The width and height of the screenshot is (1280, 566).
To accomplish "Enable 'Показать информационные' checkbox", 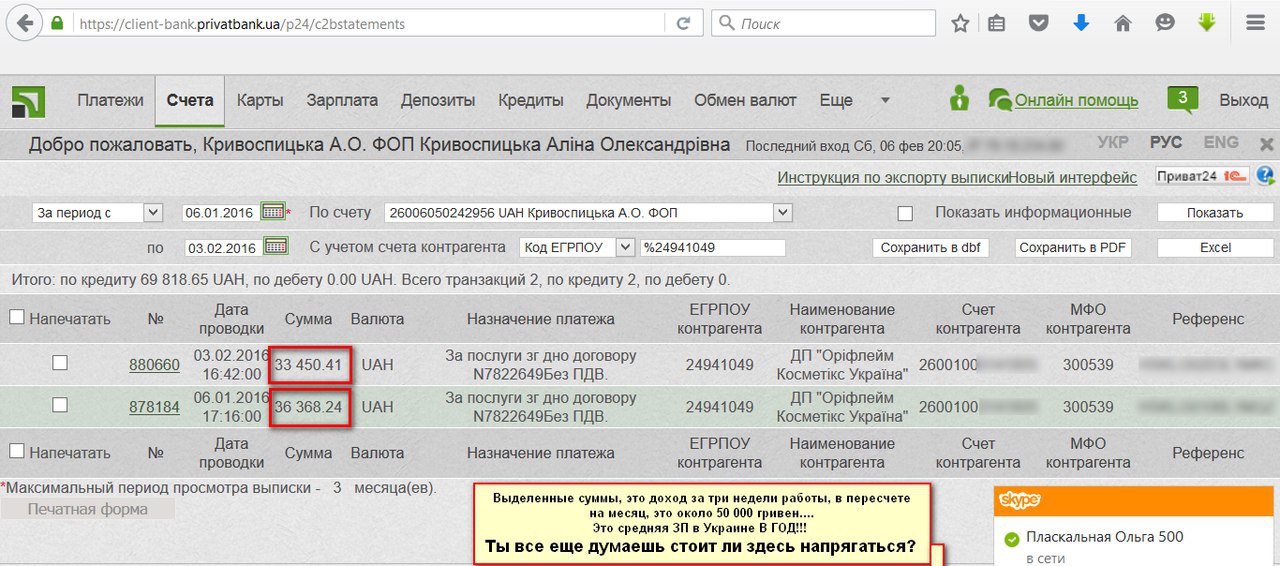I will coord(906,213).
